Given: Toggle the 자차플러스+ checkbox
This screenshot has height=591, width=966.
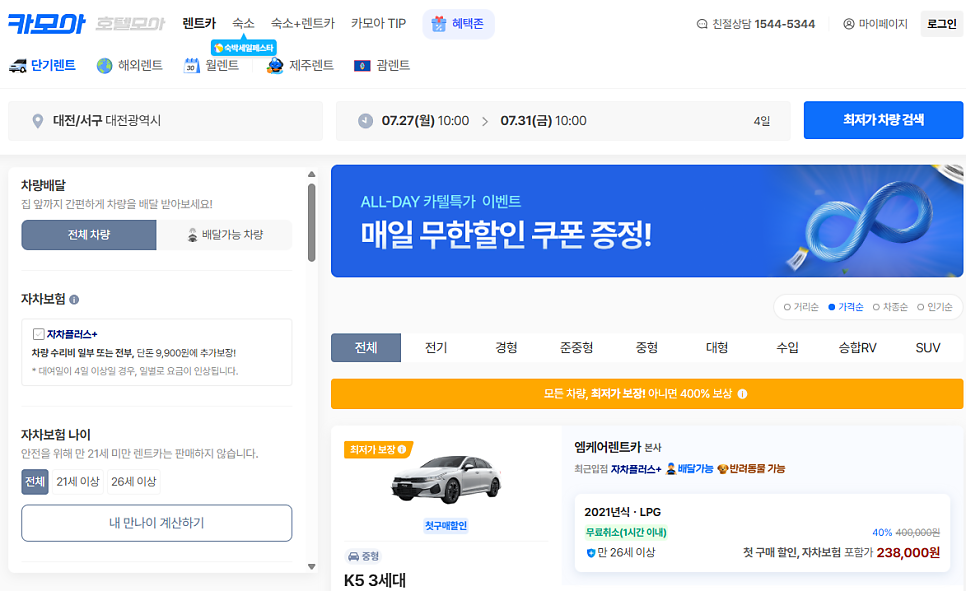Looking at the screenshot, I should pos(39,334).
